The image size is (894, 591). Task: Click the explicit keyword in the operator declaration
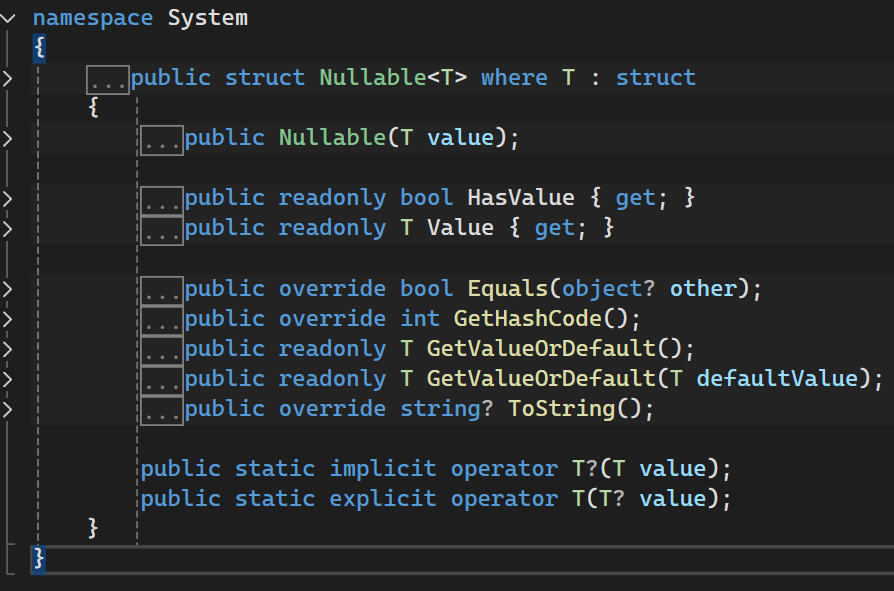[x=383, y=499]
